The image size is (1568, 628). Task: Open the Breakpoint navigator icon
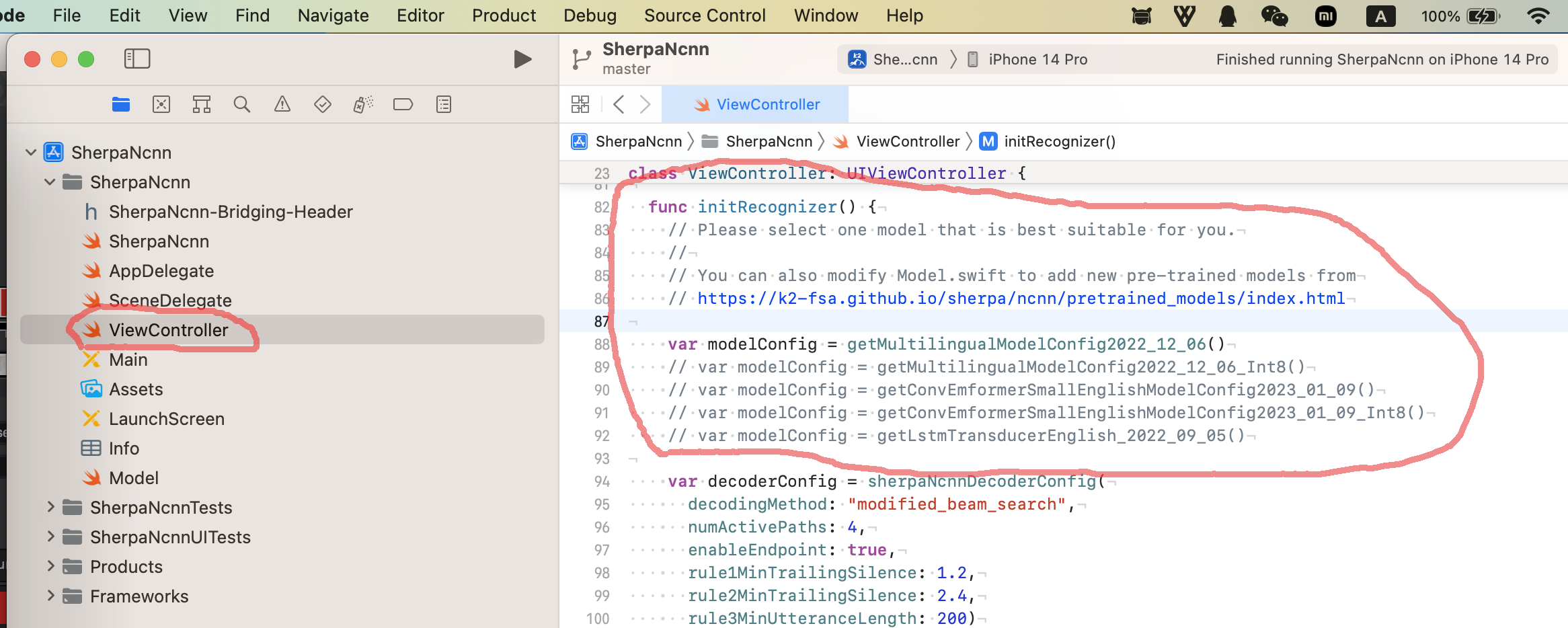(x=403, y=104)
